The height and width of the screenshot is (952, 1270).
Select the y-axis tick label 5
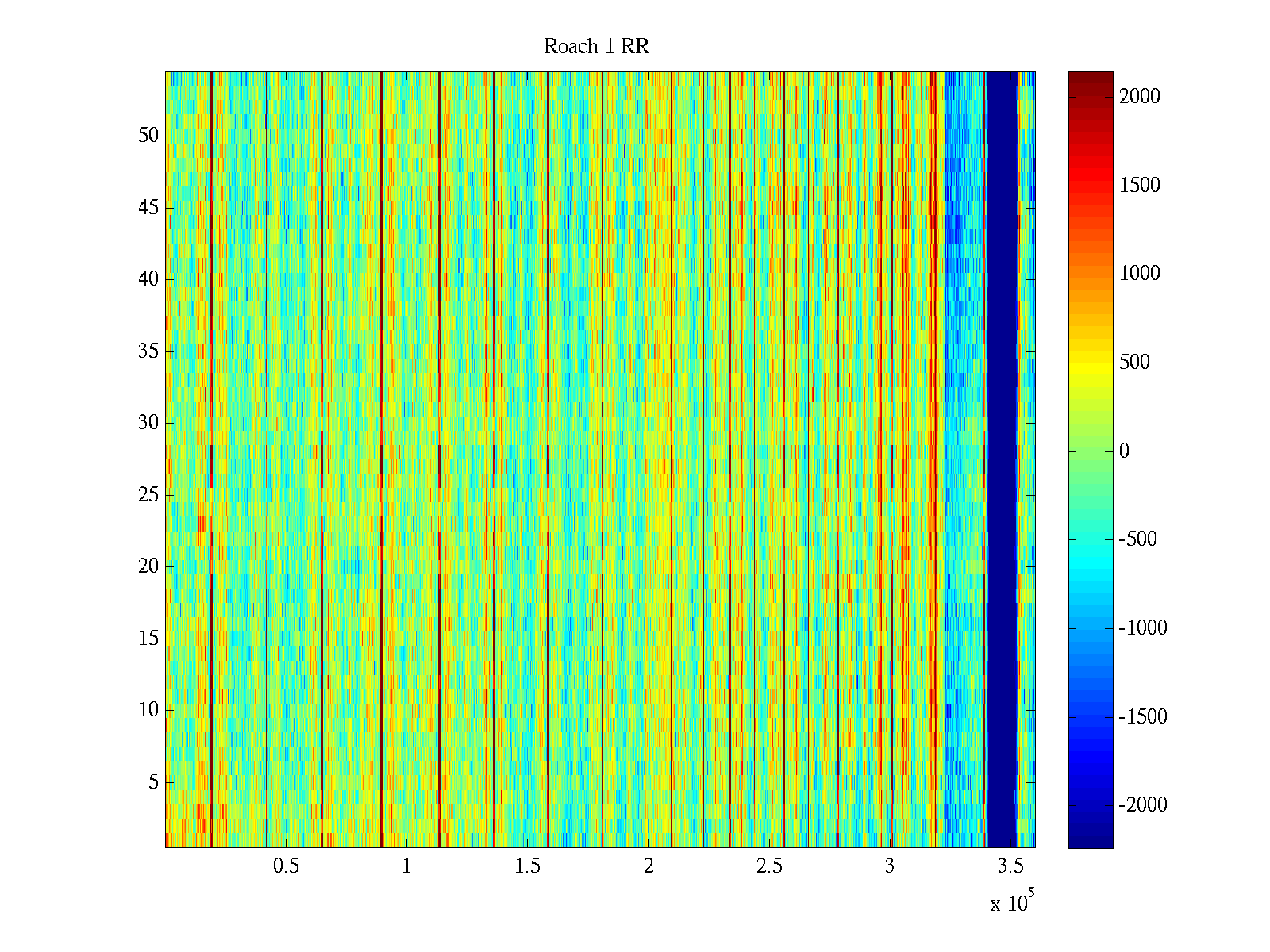pyautogui.click(x=153, y=782)
